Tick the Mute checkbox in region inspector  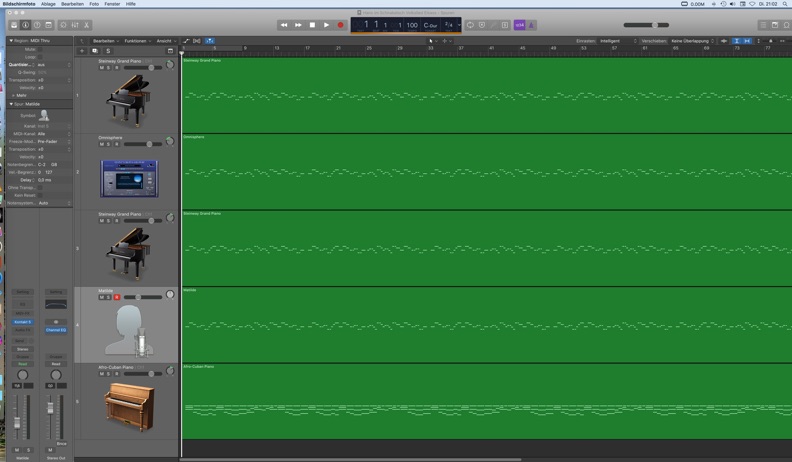click(40, 49)
